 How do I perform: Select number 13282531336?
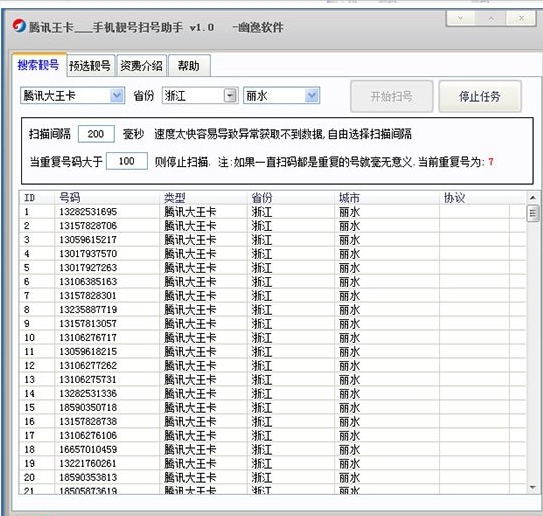point(88,393)
